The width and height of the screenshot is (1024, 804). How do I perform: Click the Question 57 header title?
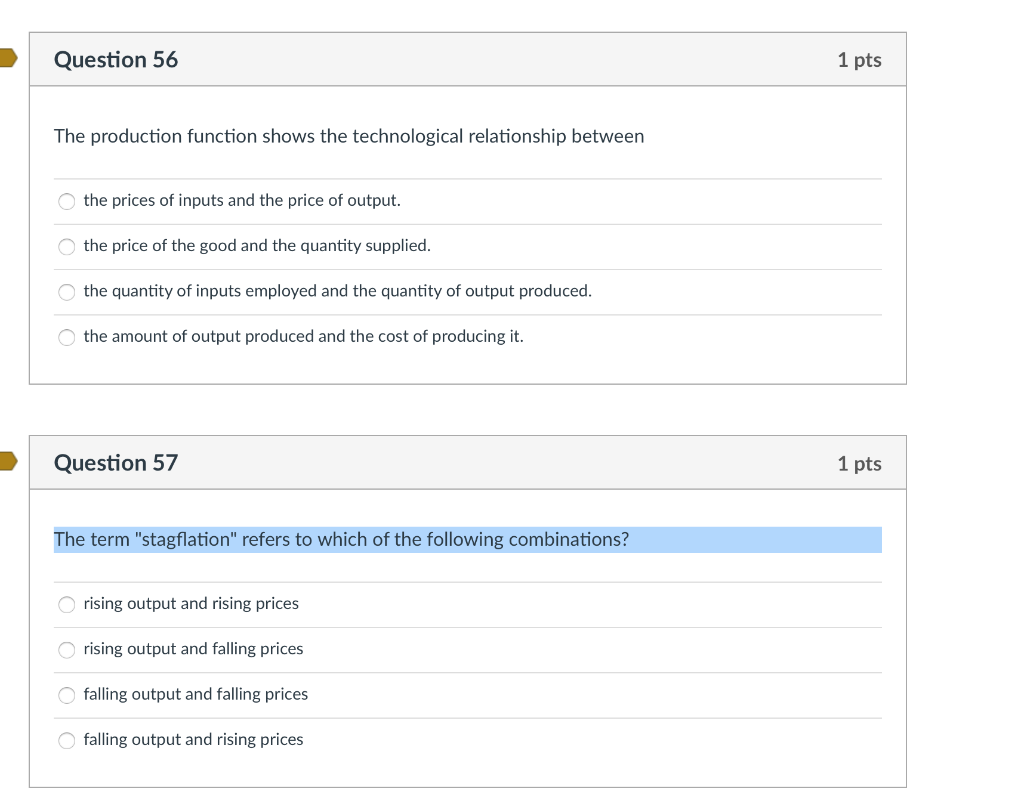(116, 463)
